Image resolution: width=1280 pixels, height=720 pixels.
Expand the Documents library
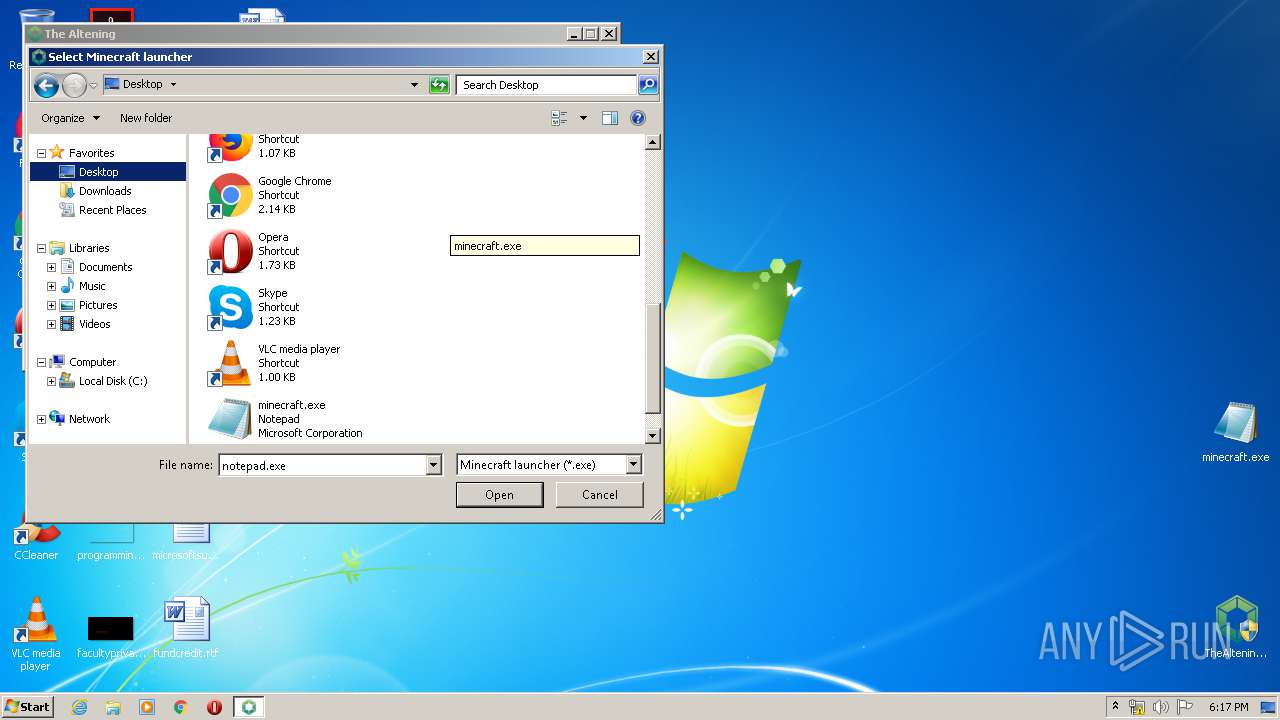point(51,267)
